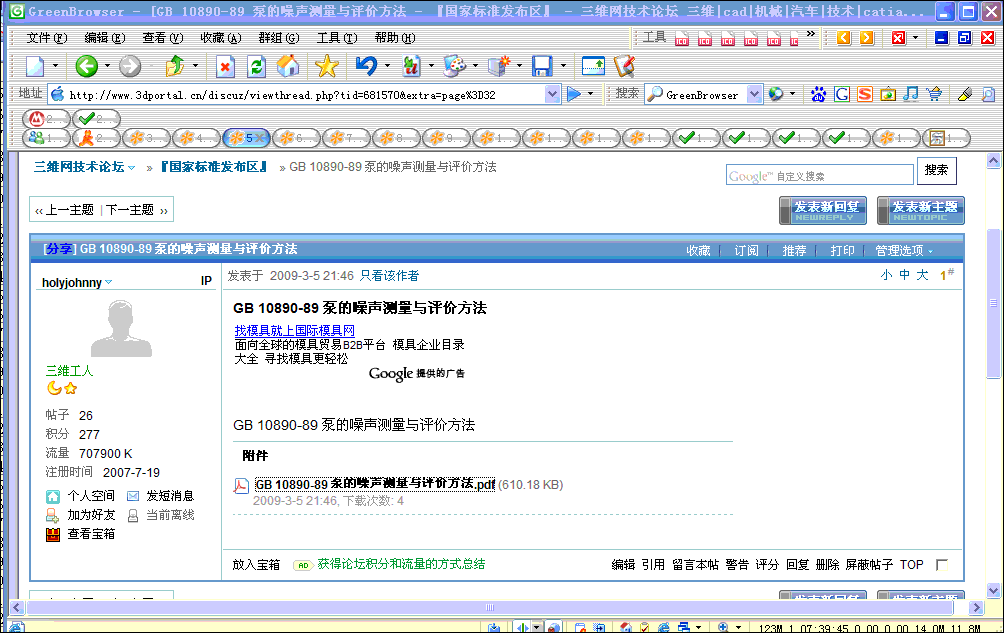Viewport: 1004px width, 633px height.
Task: Click the top 发表新主题 button
Action: click(x=921, y=211)
